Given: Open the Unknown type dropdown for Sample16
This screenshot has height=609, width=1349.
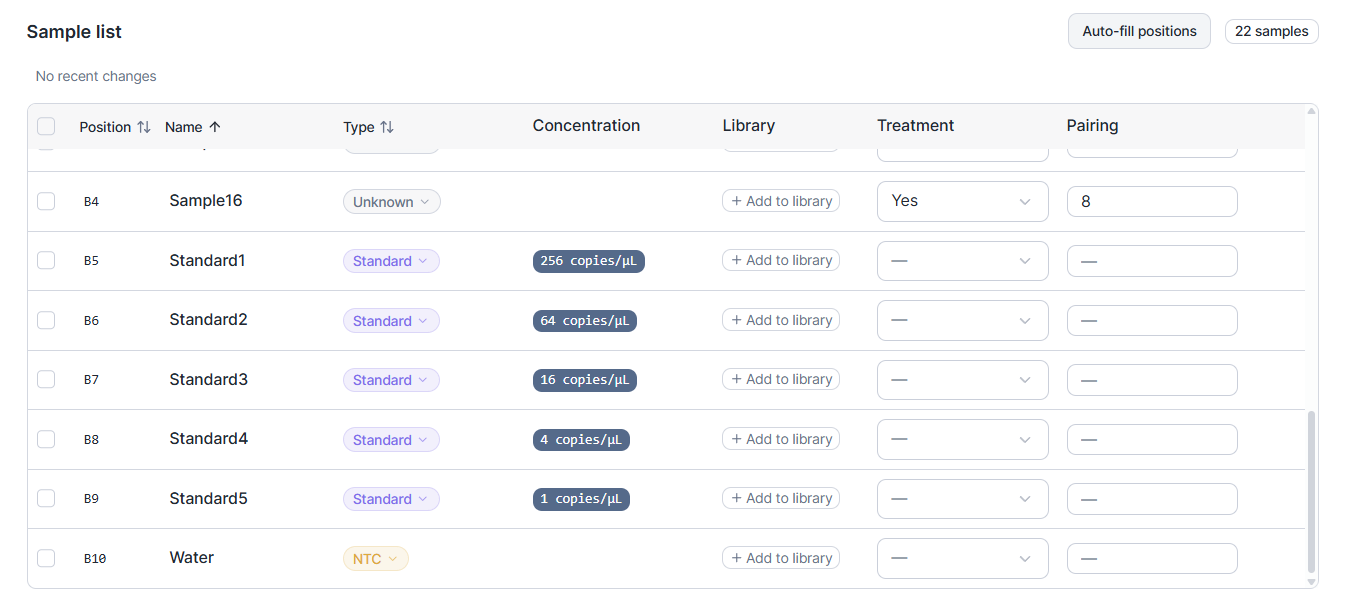Looking at the screenshot, I should (392, 202).
